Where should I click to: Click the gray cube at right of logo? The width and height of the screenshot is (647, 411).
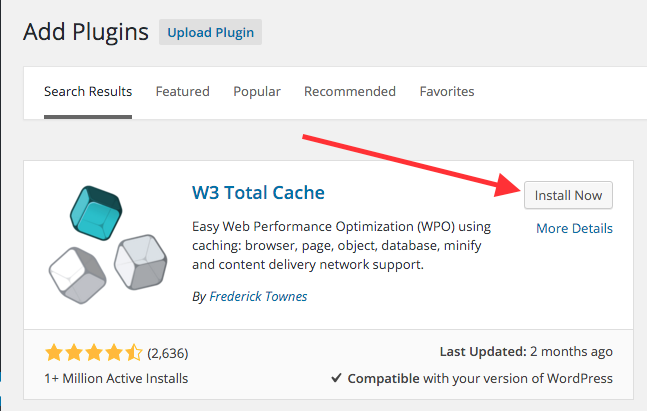click(x=141, y=262)
